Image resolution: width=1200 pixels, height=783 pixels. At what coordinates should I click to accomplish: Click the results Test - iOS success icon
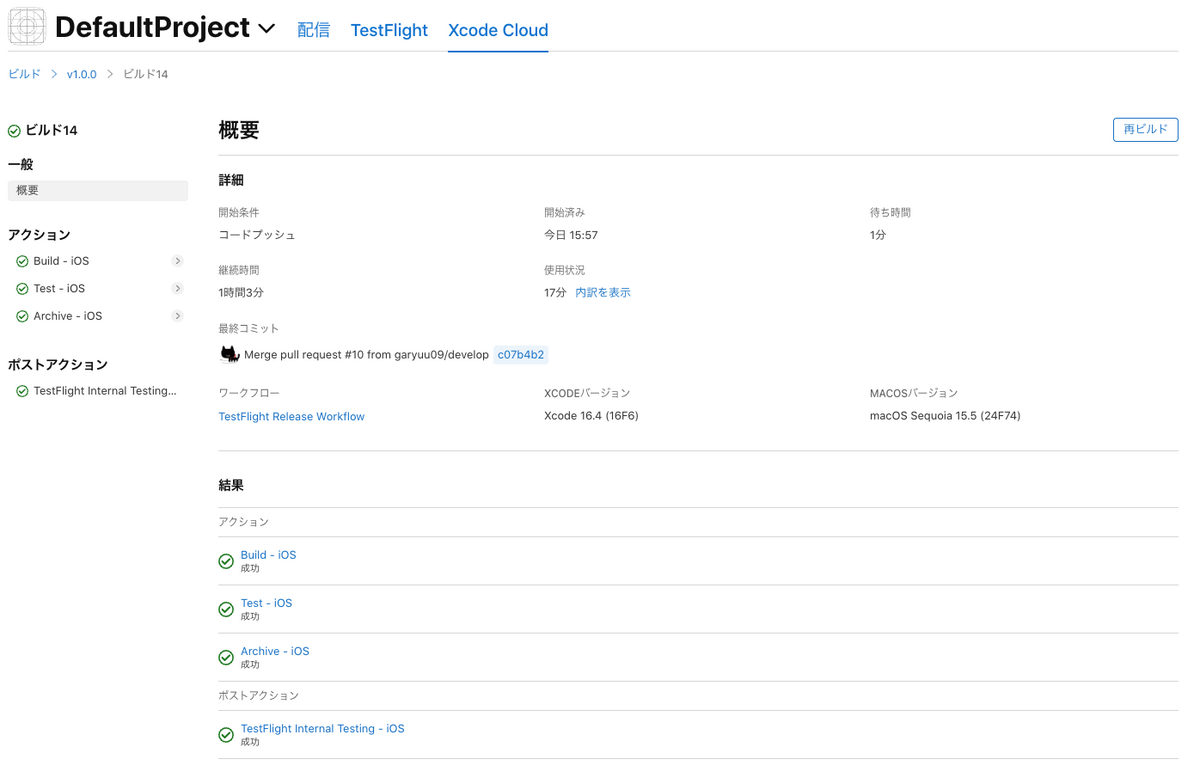coord(226,609)
